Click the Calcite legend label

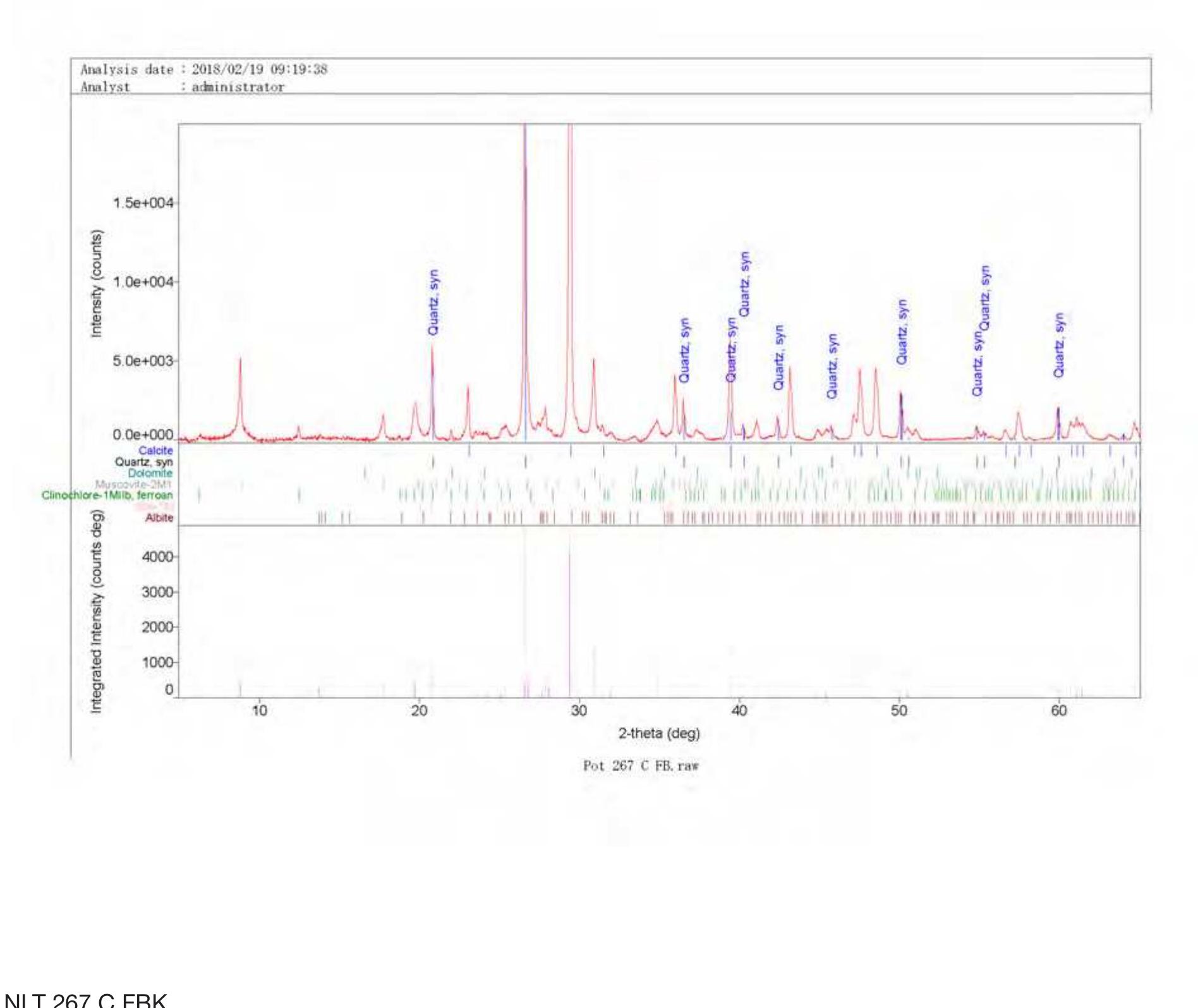[x=155, y=451]
